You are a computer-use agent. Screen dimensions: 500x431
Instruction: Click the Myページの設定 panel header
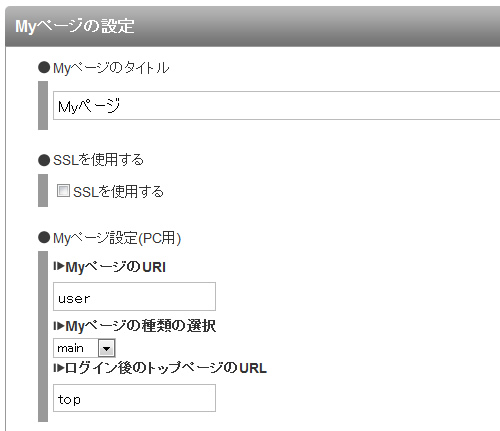(253, 26)
